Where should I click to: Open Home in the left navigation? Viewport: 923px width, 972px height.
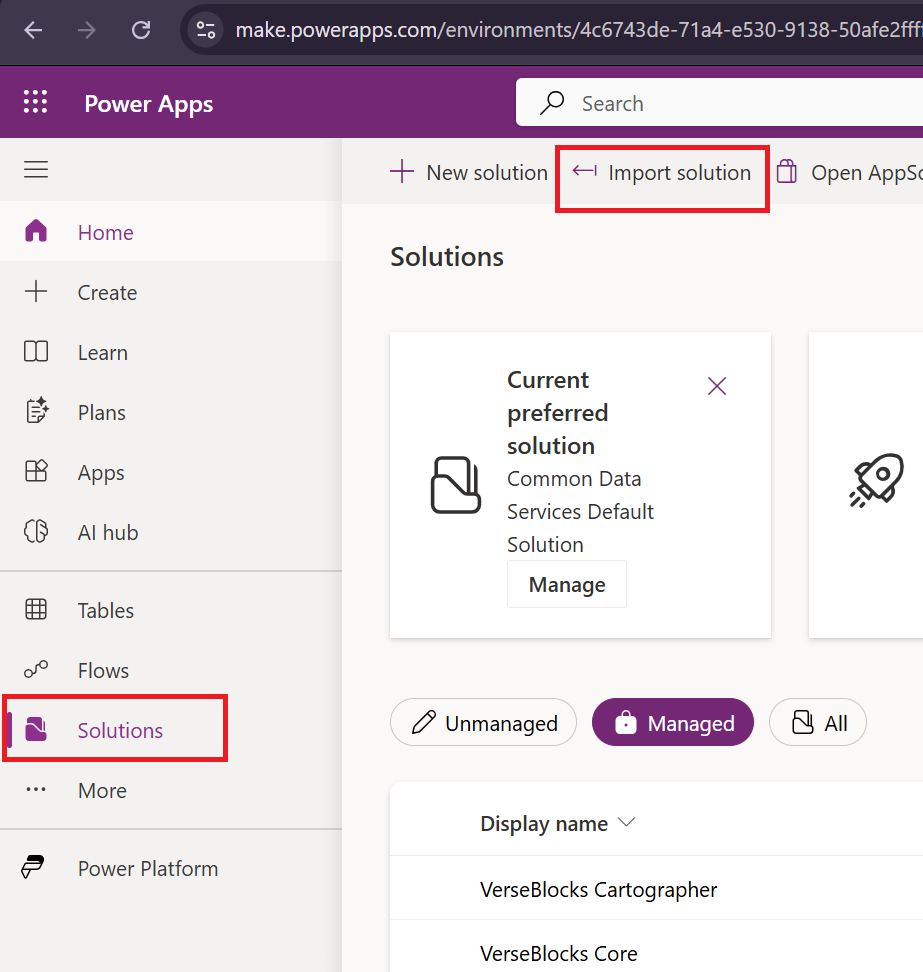coord(171,232)
